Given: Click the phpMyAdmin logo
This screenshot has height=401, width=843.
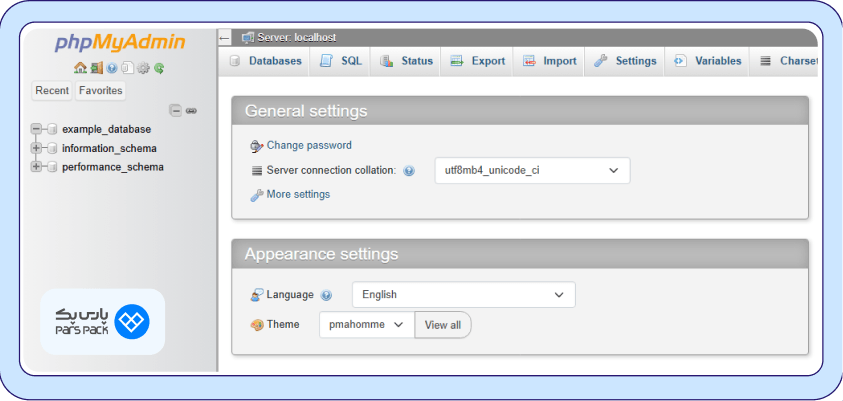Looking at the screenshot, I should click(120, 42).
